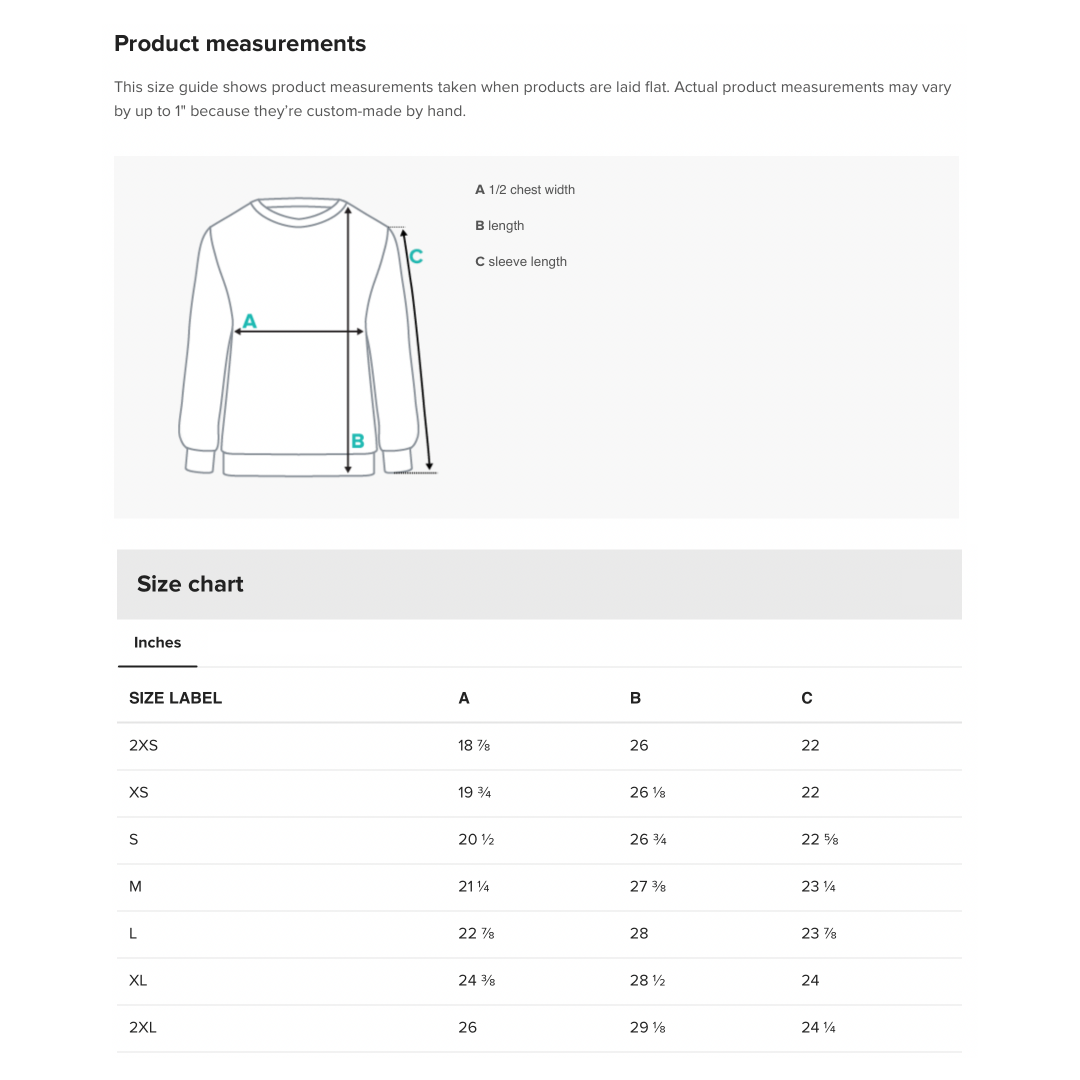Click the C sleeve length legend entry
Viewport: 1080px width, 1080px height.
click(x=521, y=261)
